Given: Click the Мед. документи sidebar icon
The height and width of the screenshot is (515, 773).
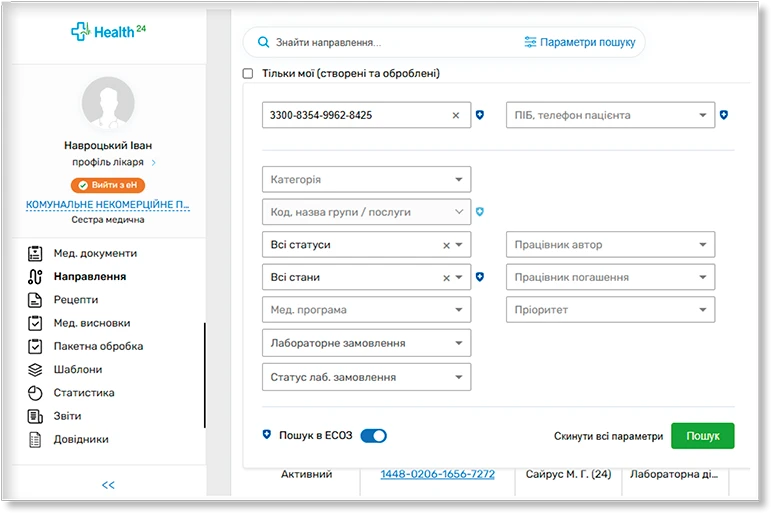Looking at the screenshot, I should (x=35, y=253).
